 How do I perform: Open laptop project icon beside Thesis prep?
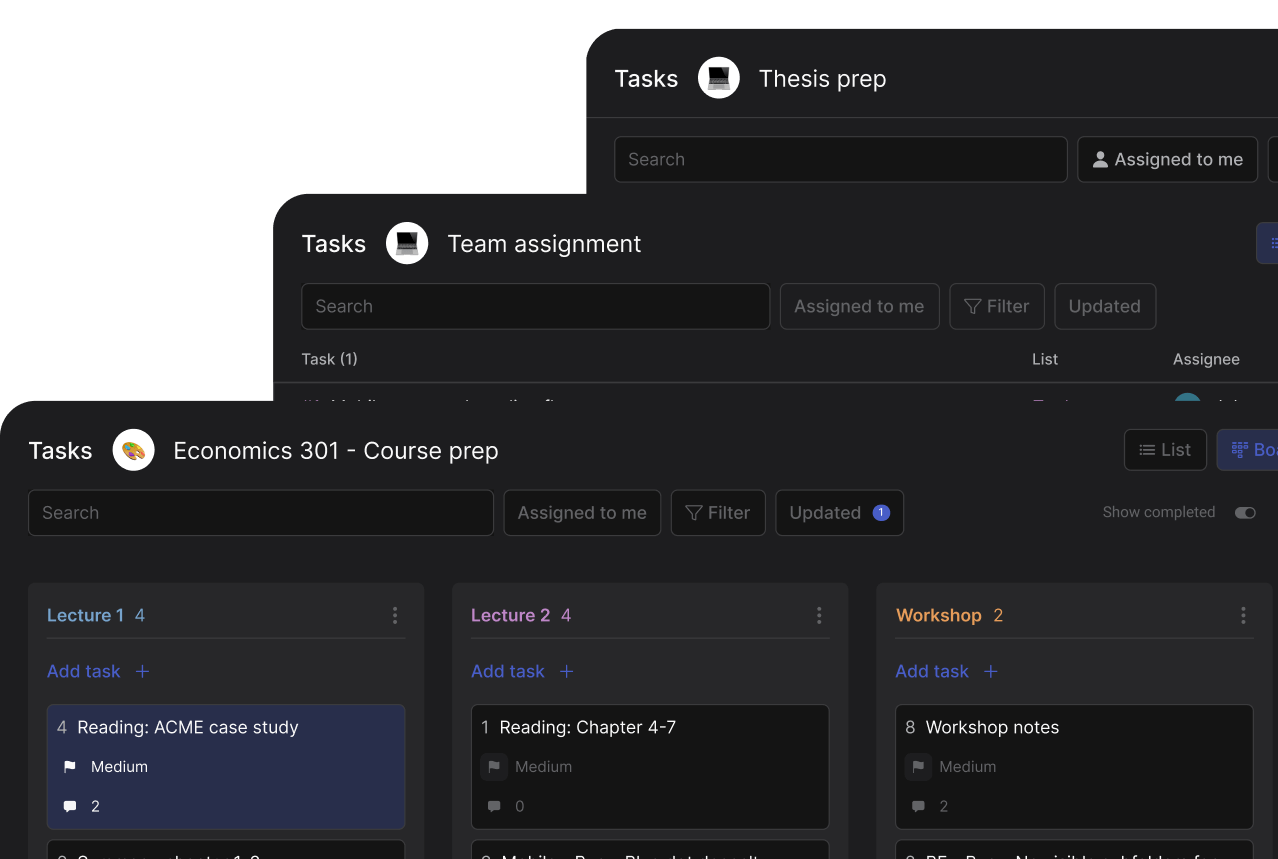[x=719, y=78]
